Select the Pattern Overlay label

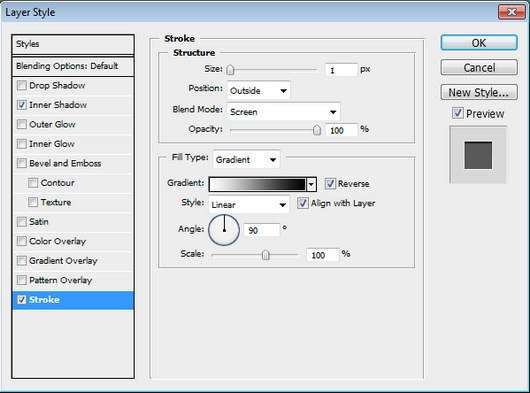click(61, 280)
